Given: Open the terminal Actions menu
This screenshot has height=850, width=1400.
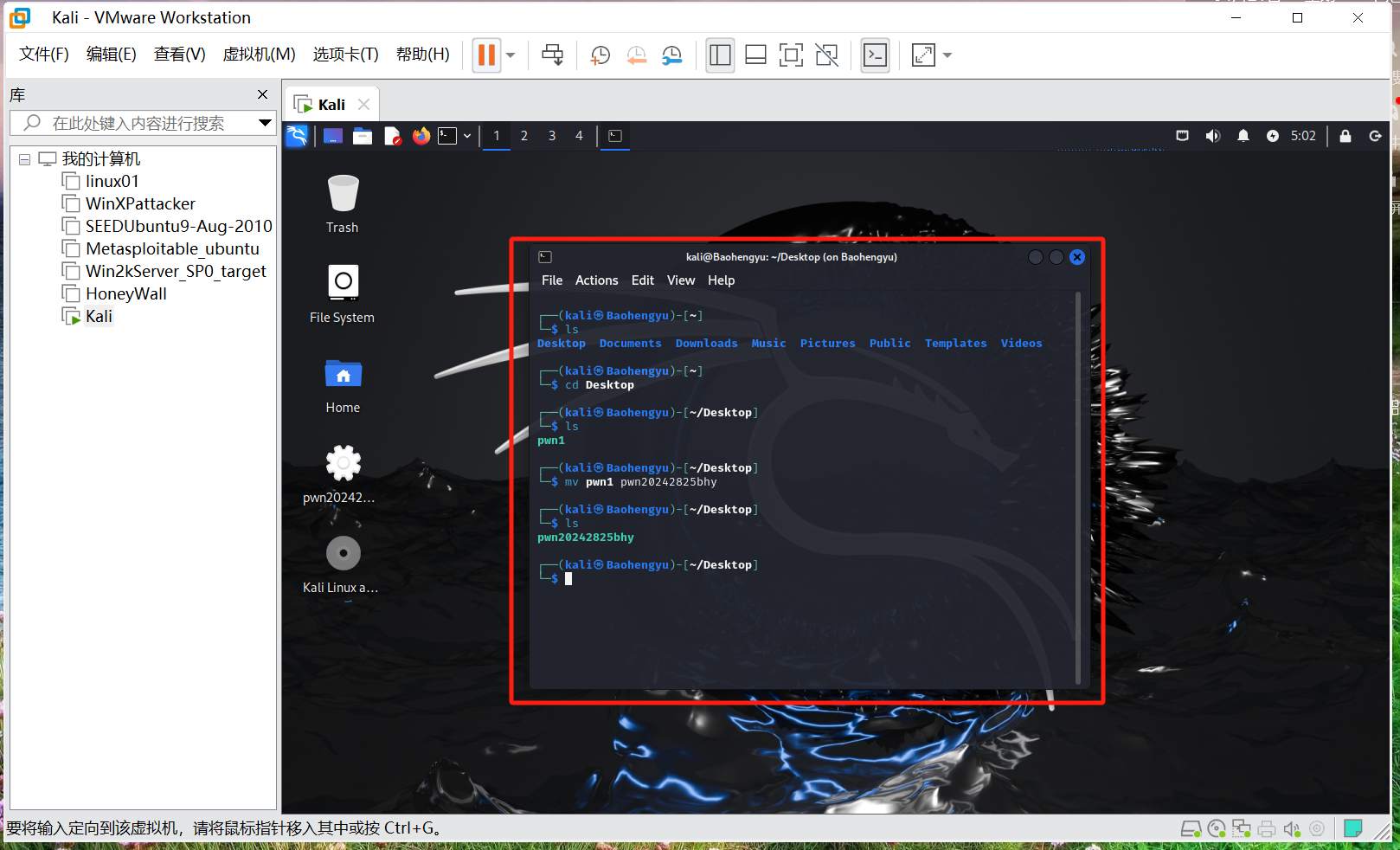Looking at the screenshot, I should click(x=597, y=280).
